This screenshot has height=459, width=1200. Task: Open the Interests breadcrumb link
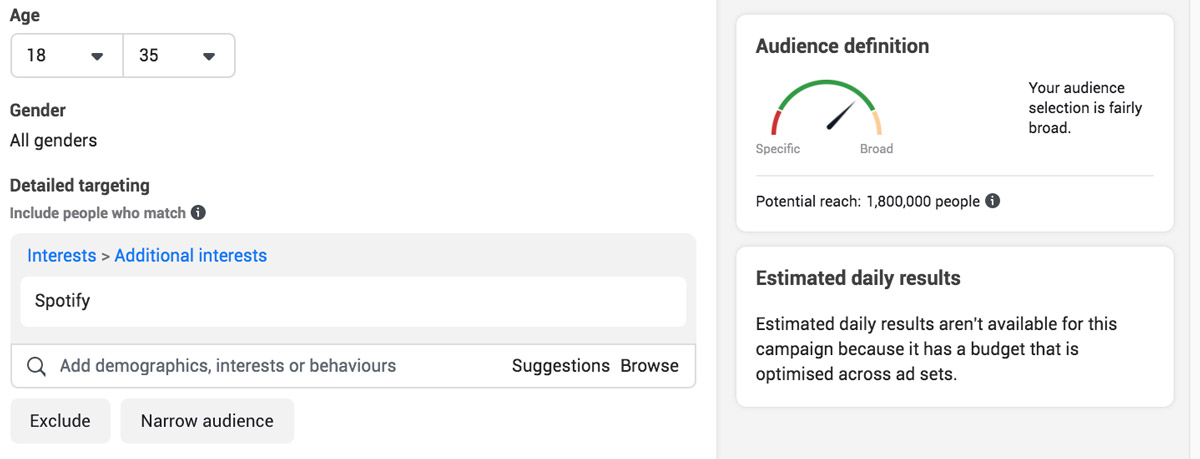point(62,255)
